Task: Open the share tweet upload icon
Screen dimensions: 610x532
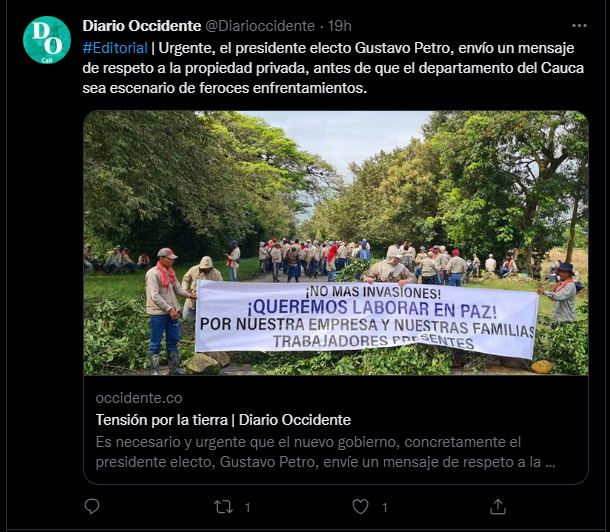Action: (x=498, y=507)
